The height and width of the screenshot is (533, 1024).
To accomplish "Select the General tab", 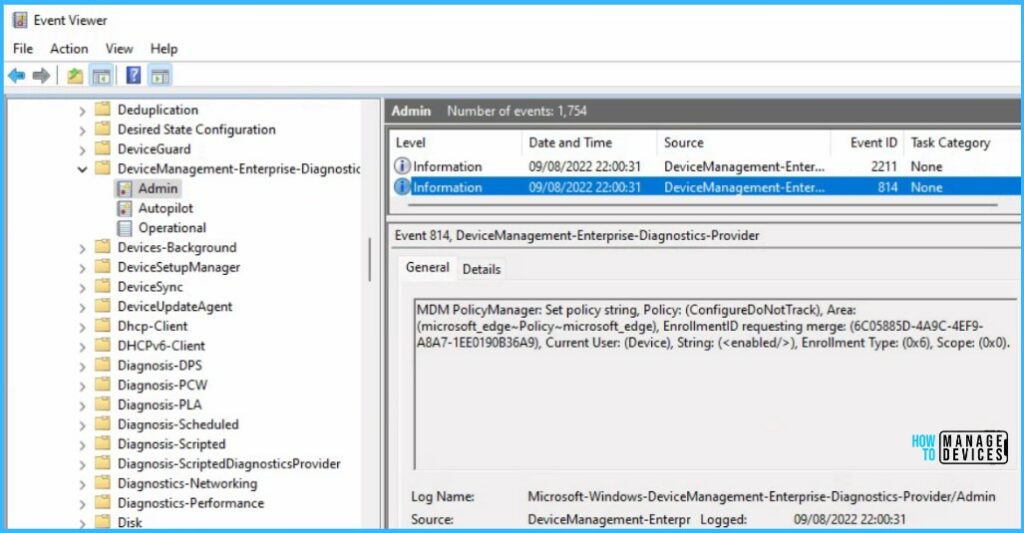I will (x=427, y=268).
